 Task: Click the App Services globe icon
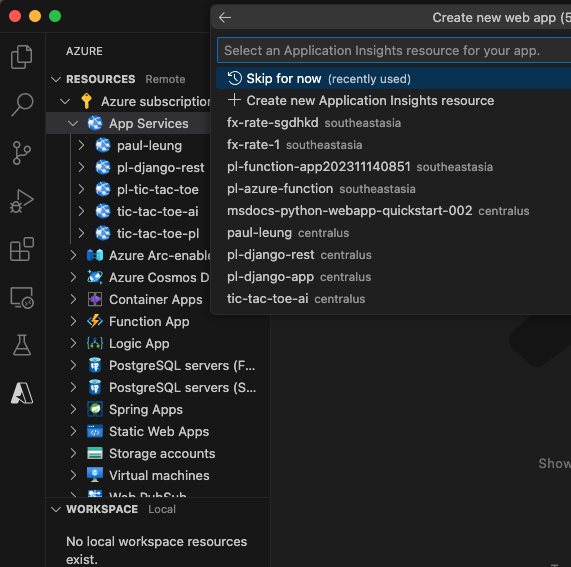click(x=95, y=123)
